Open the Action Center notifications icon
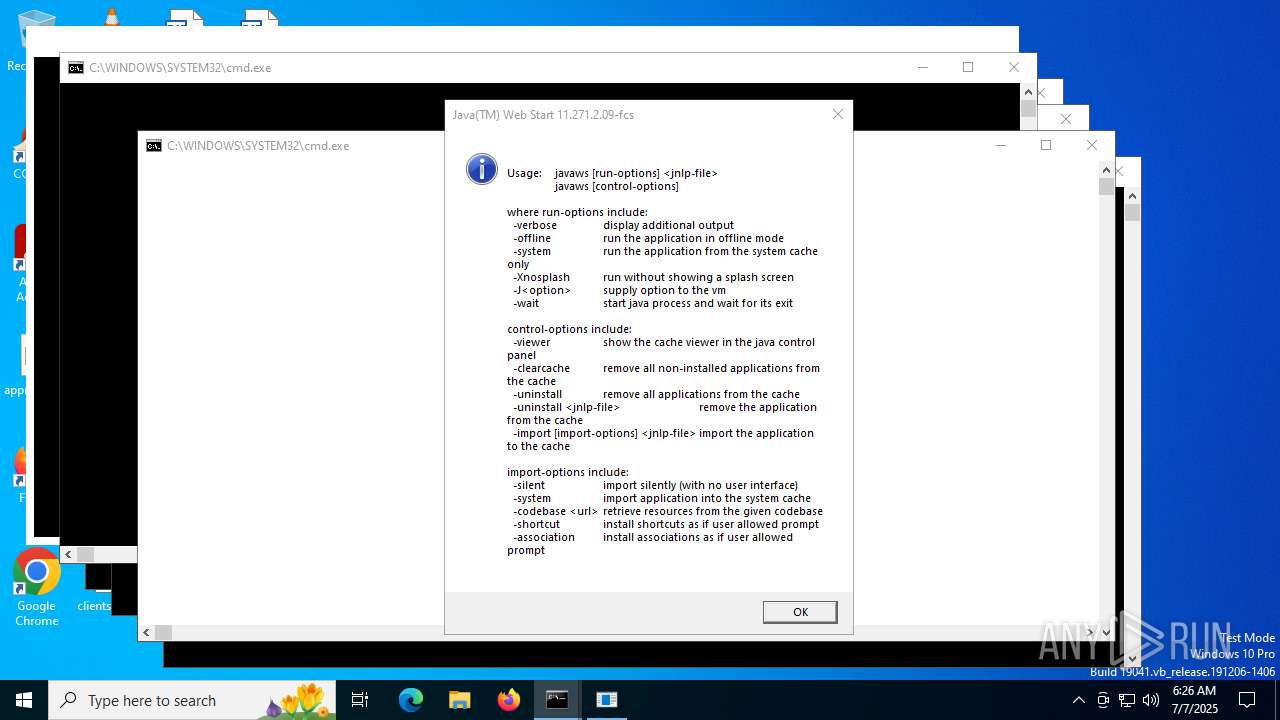Viewport: 1280px width, 720px height. tap(1247, 700)
